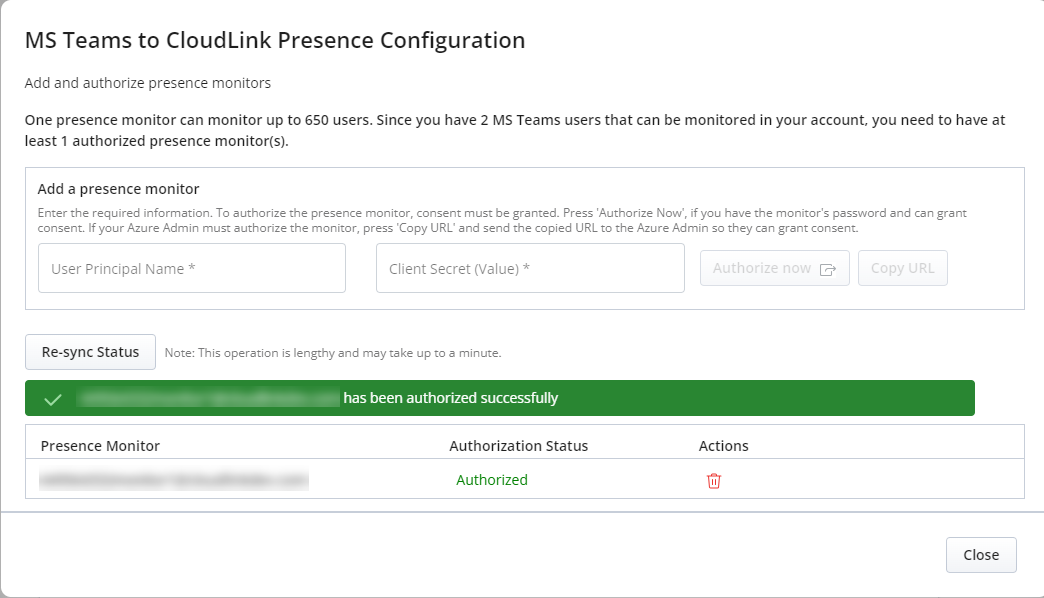Click the Authorize now button
The image size is (1044, 598).
tap(774, 268)
